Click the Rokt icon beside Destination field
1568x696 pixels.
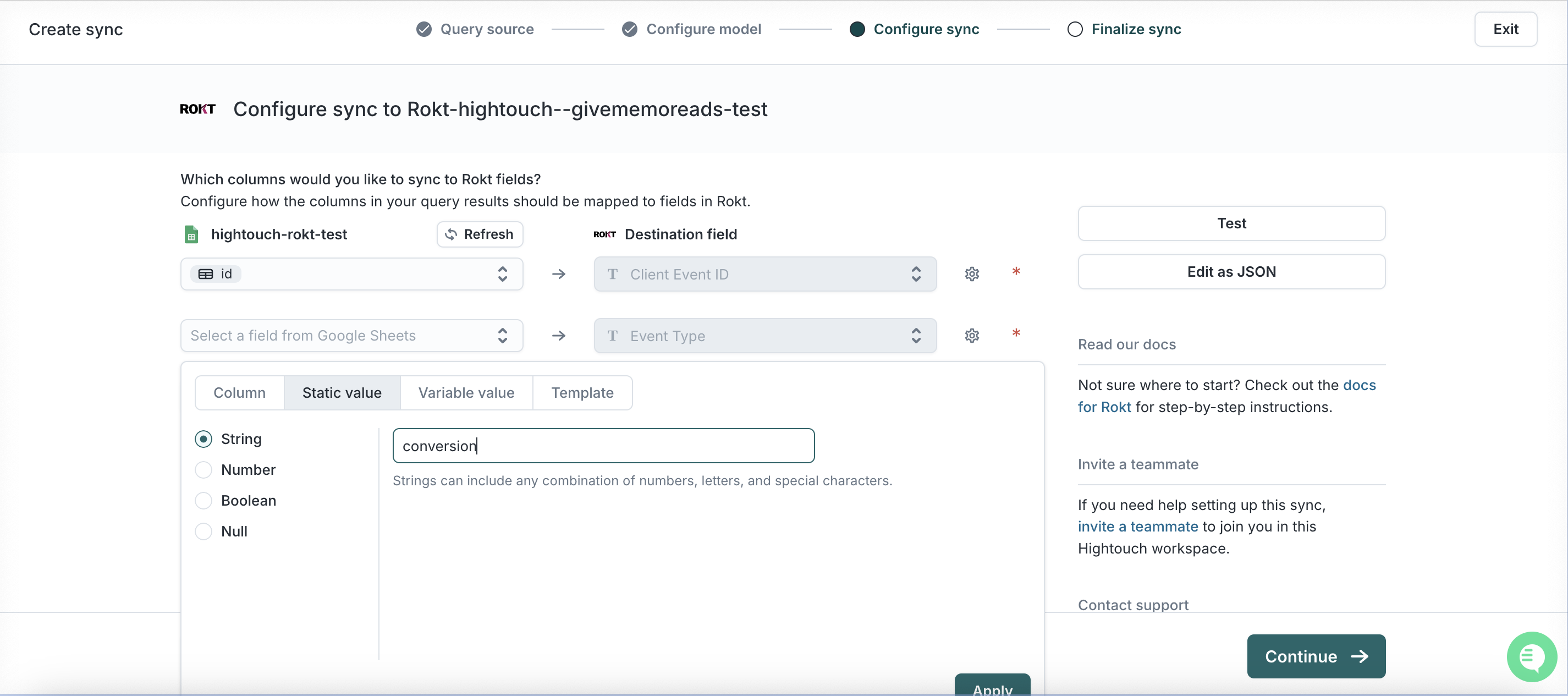[604, 234]
